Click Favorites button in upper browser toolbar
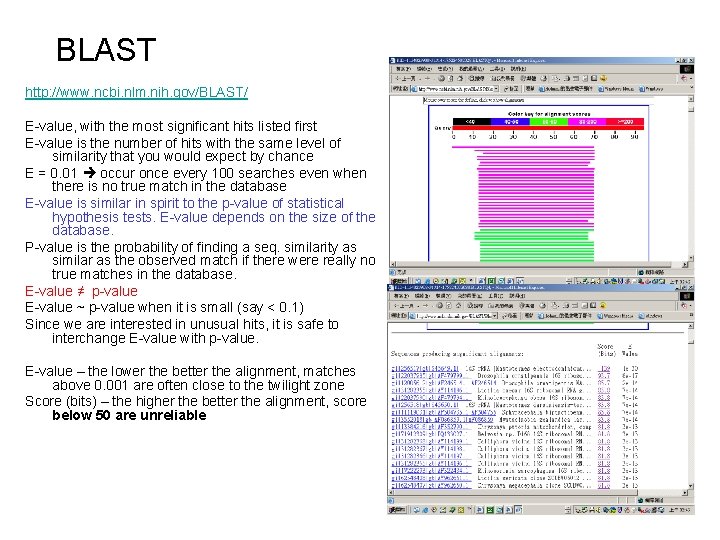Image resolution: width=720 pixels, height=540 pixels. pyautogui.click(x=503, y=79)
